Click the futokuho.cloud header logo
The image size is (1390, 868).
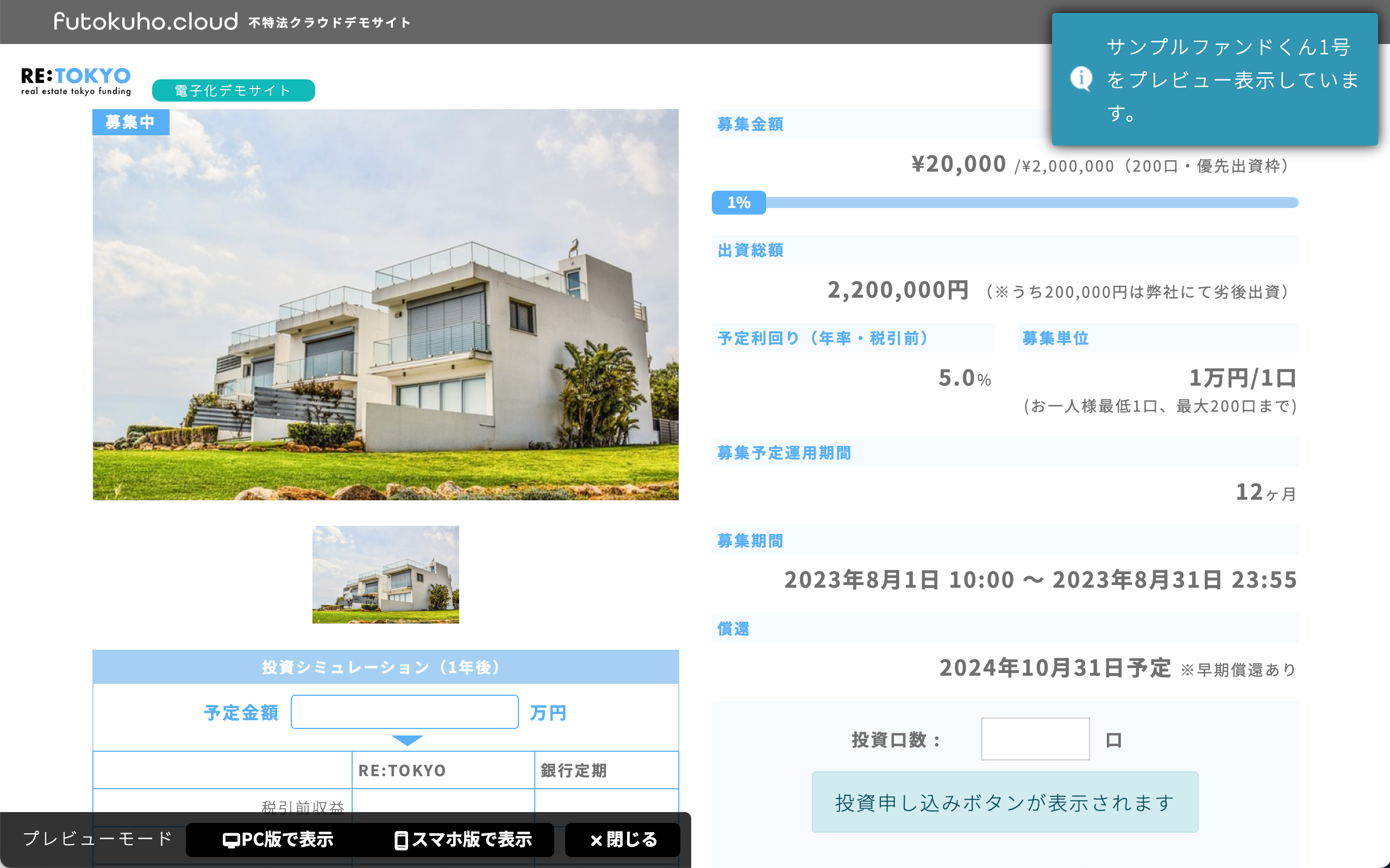[145, 22]
